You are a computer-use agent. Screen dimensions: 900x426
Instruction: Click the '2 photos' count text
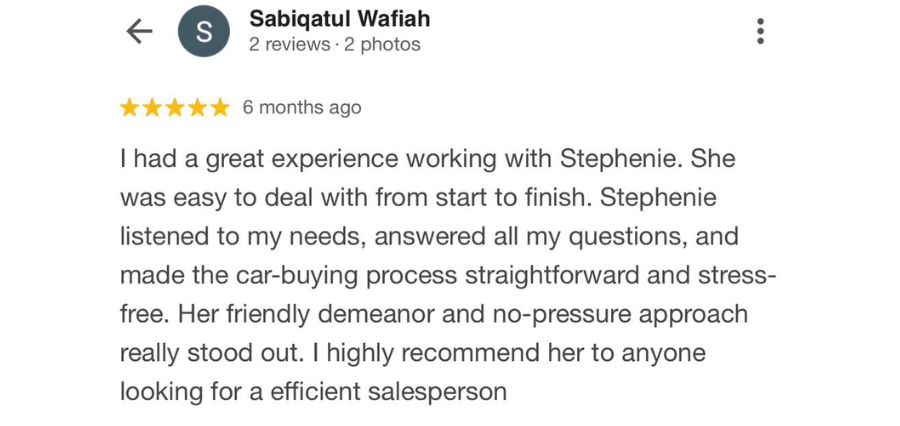(382, 45)
